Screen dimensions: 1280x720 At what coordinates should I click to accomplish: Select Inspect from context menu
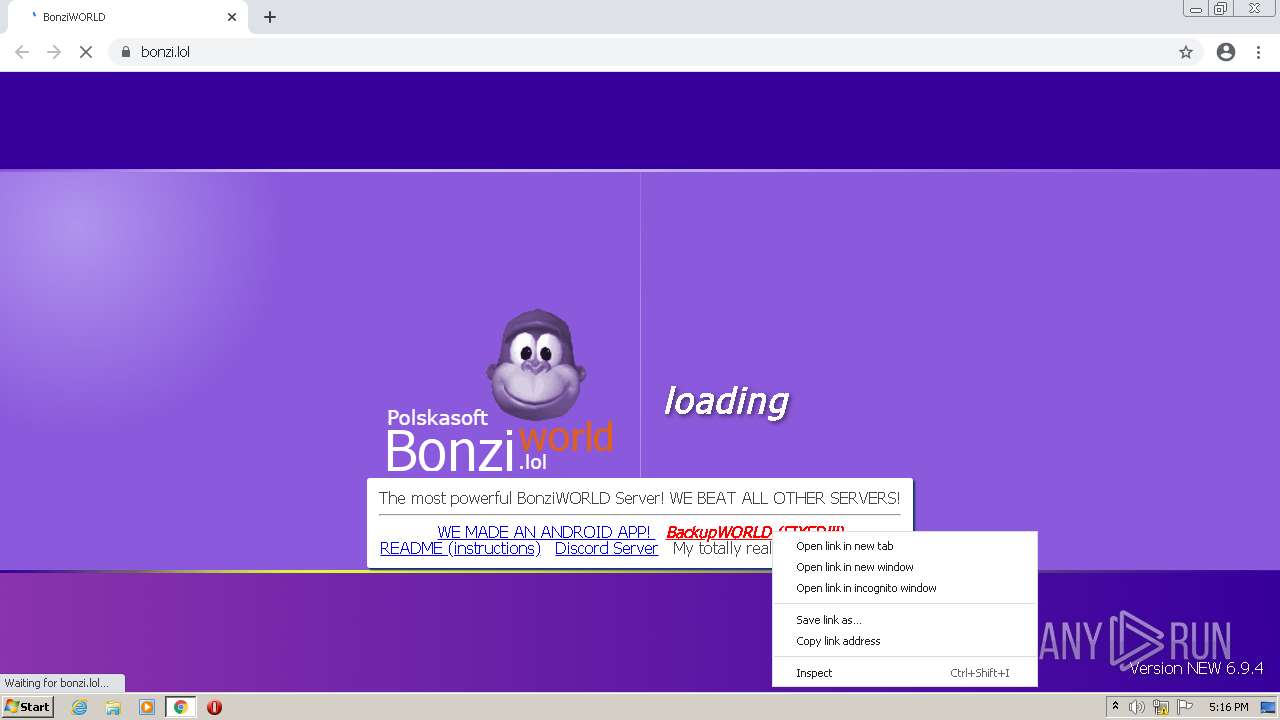[905, 673]
